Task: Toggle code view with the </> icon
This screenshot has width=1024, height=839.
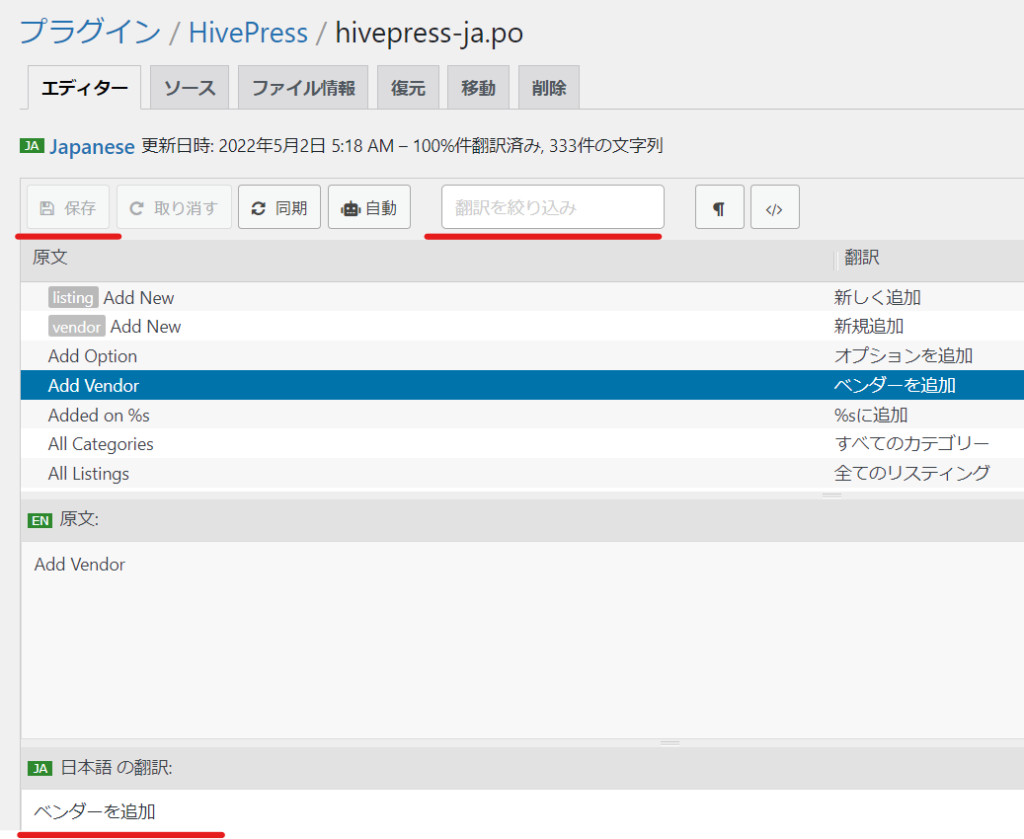Action: point(774,208)
